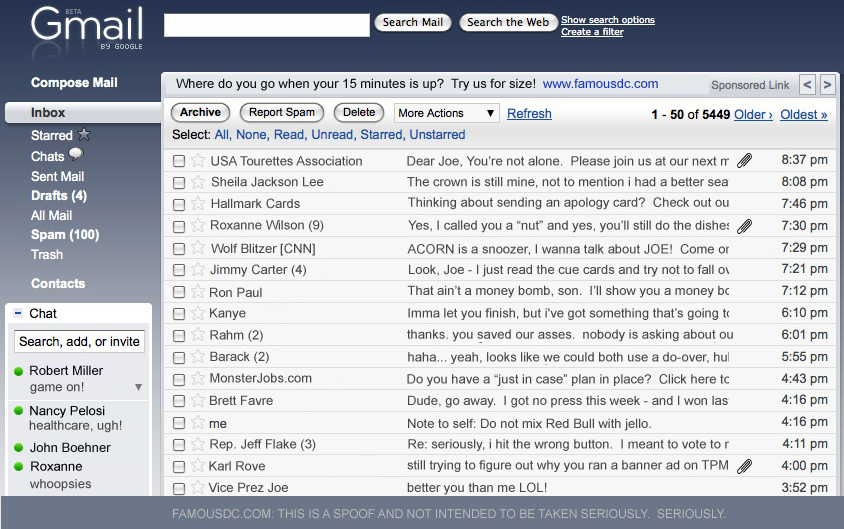
Task: Click the speech bubble icon beside Chats
Action: coord(76,154)
